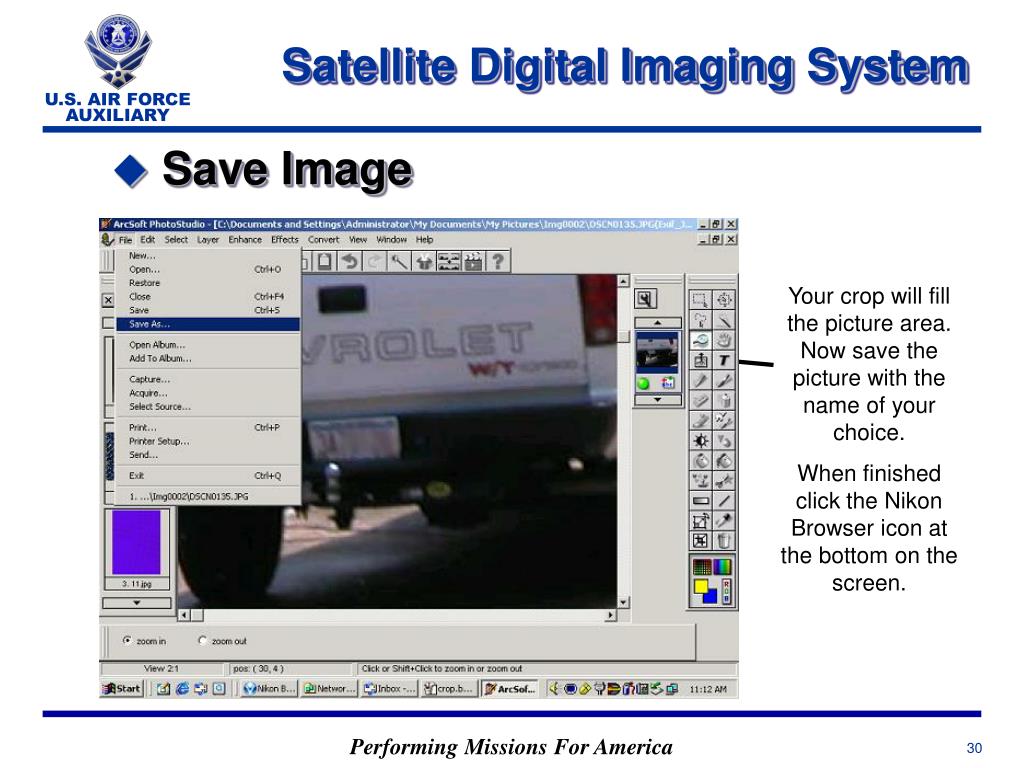Click horizontal scrollbar right arrow
This screenshot has height=768, width=1024.
click(x=610, y=615)
